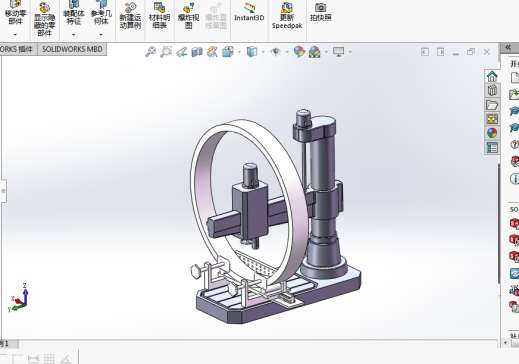
Task: Click the Take Snapshot (拍快照) camera icon
Action: click(321, 12)
